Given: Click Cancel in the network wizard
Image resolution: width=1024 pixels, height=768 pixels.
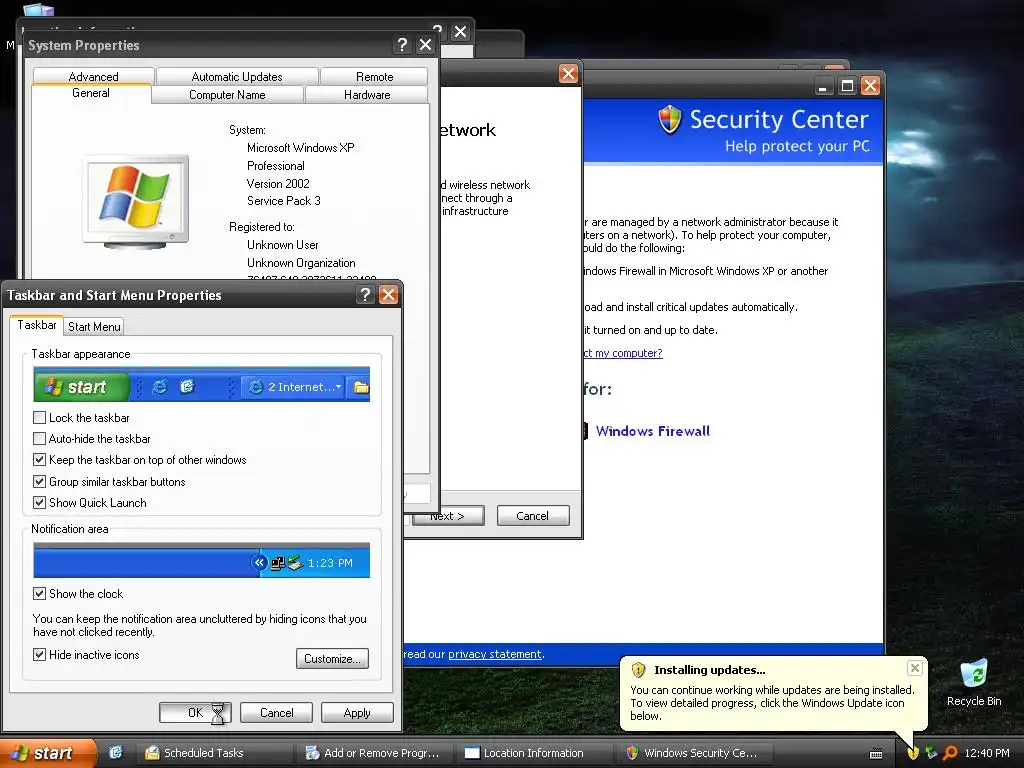Looking at the screenshot, I should 533,516.
